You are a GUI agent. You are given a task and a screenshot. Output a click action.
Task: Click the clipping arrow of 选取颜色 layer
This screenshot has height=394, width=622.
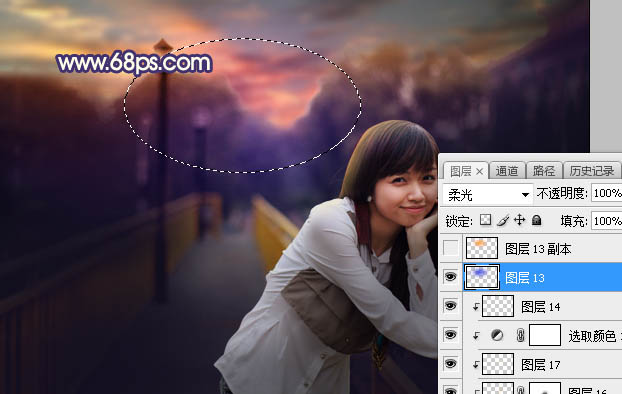476,336
